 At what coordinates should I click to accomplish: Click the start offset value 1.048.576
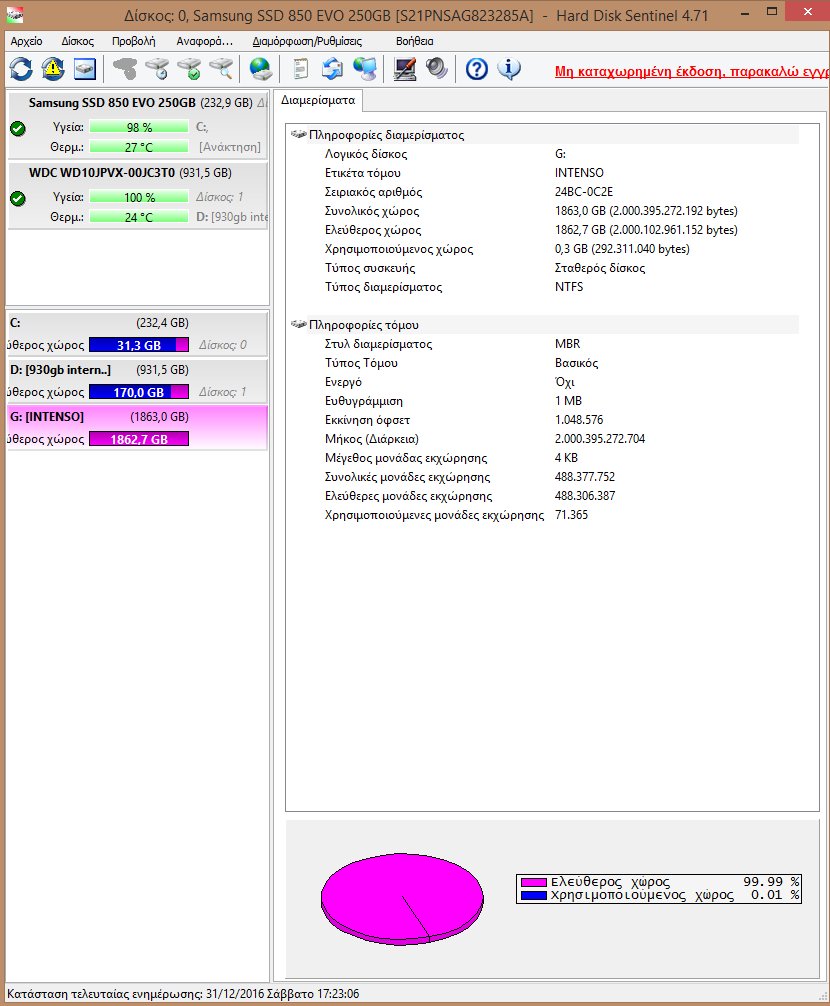tap(579, 420)
